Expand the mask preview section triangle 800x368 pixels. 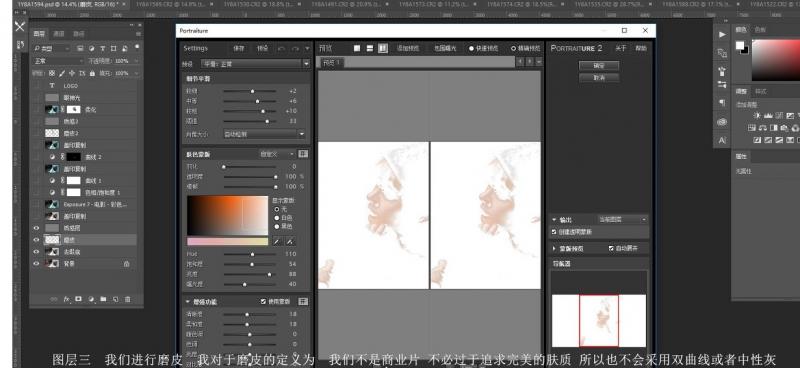(x=555, y=249)
